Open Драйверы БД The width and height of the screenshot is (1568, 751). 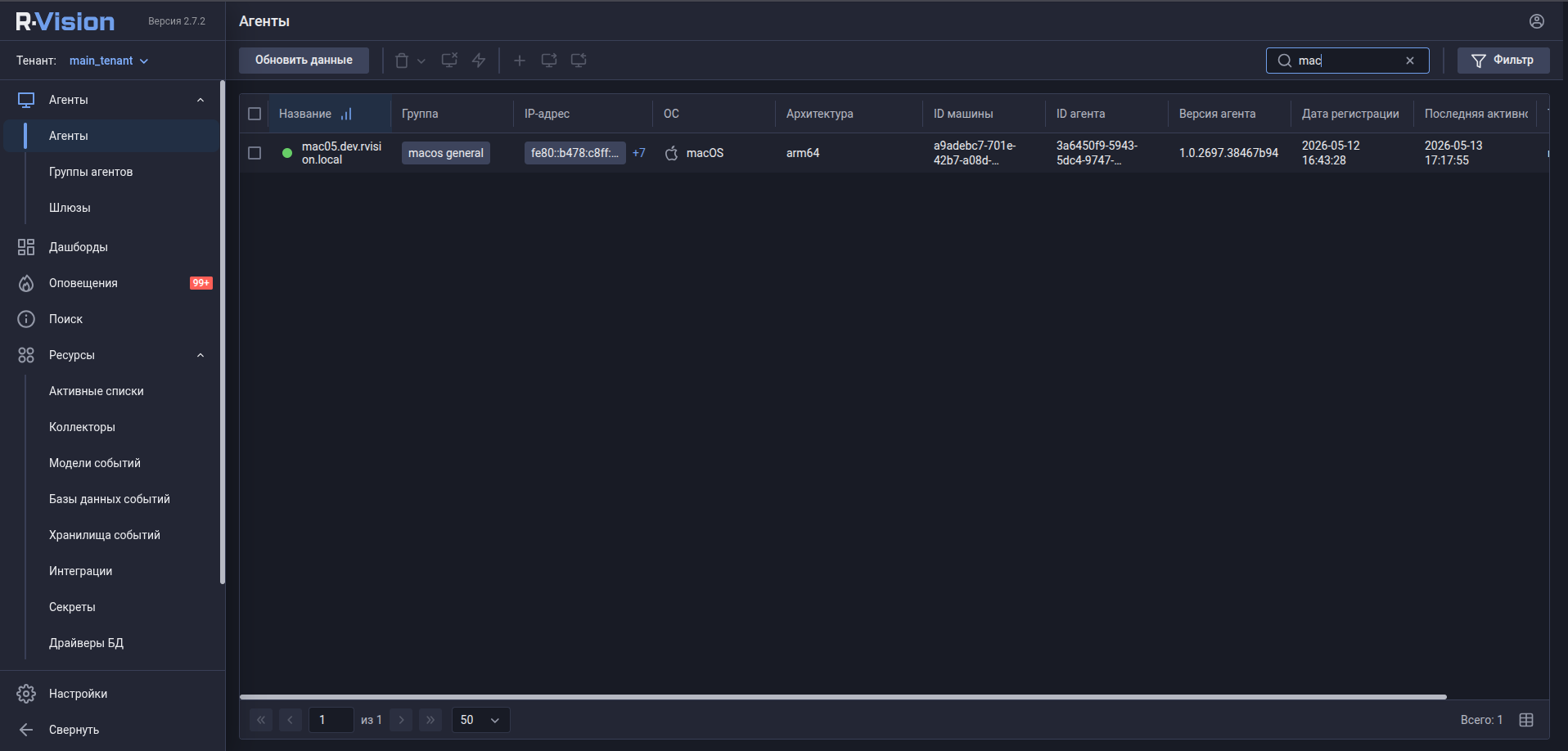pos(86,643)
